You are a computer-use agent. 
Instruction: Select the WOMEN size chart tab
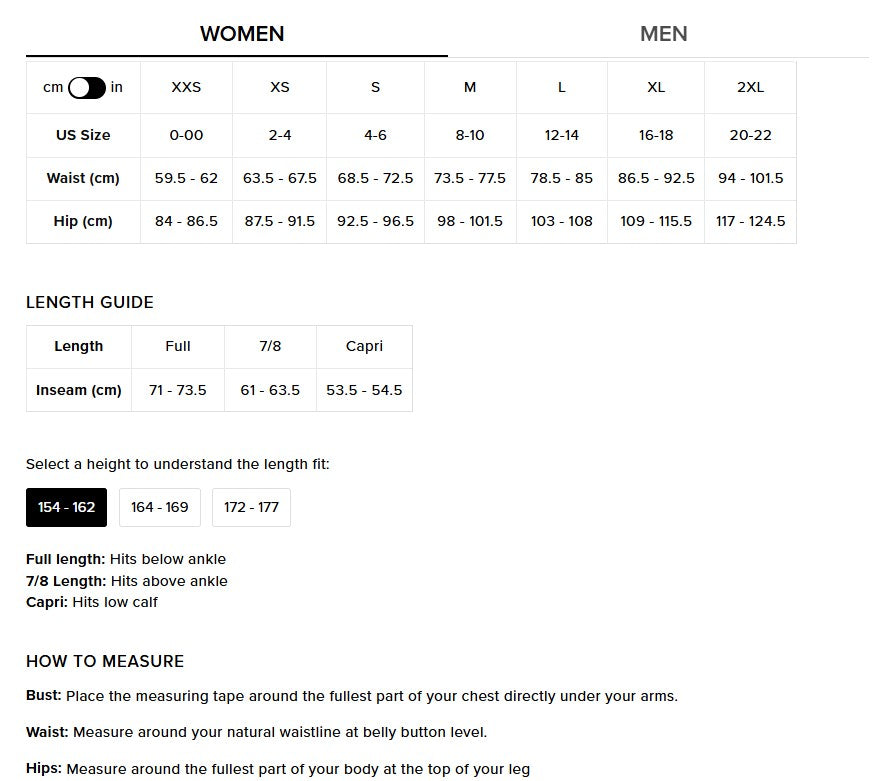point(242,34)
